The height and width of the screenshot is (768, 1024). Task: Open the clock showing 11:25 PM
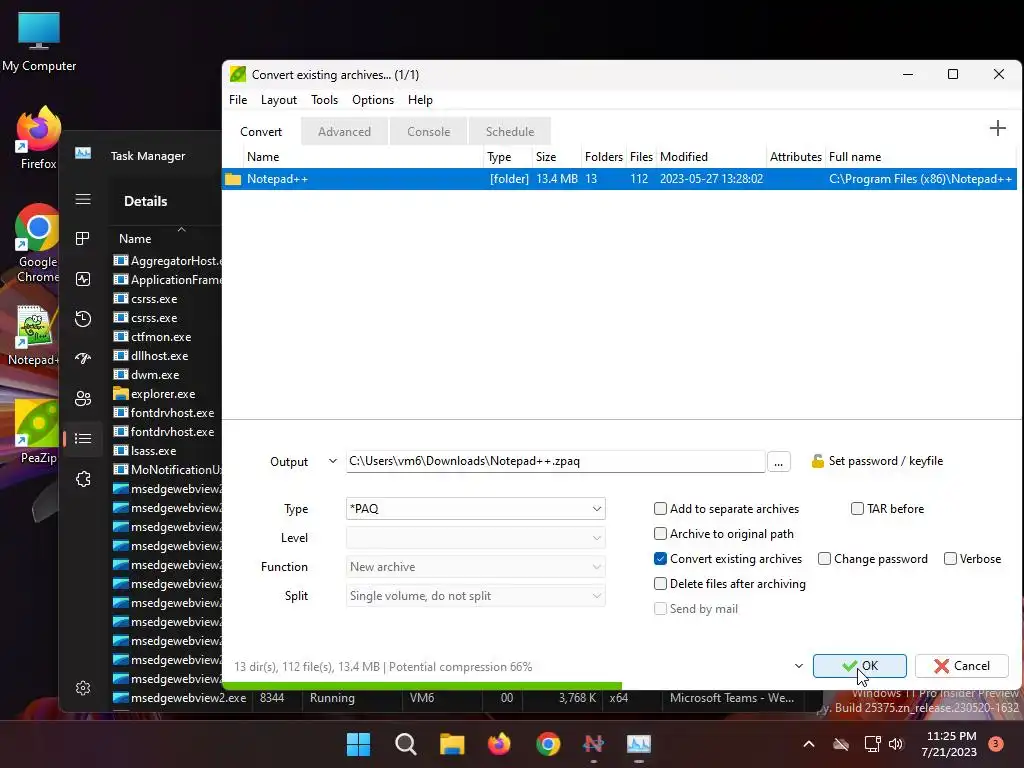[x=949, y=744]
